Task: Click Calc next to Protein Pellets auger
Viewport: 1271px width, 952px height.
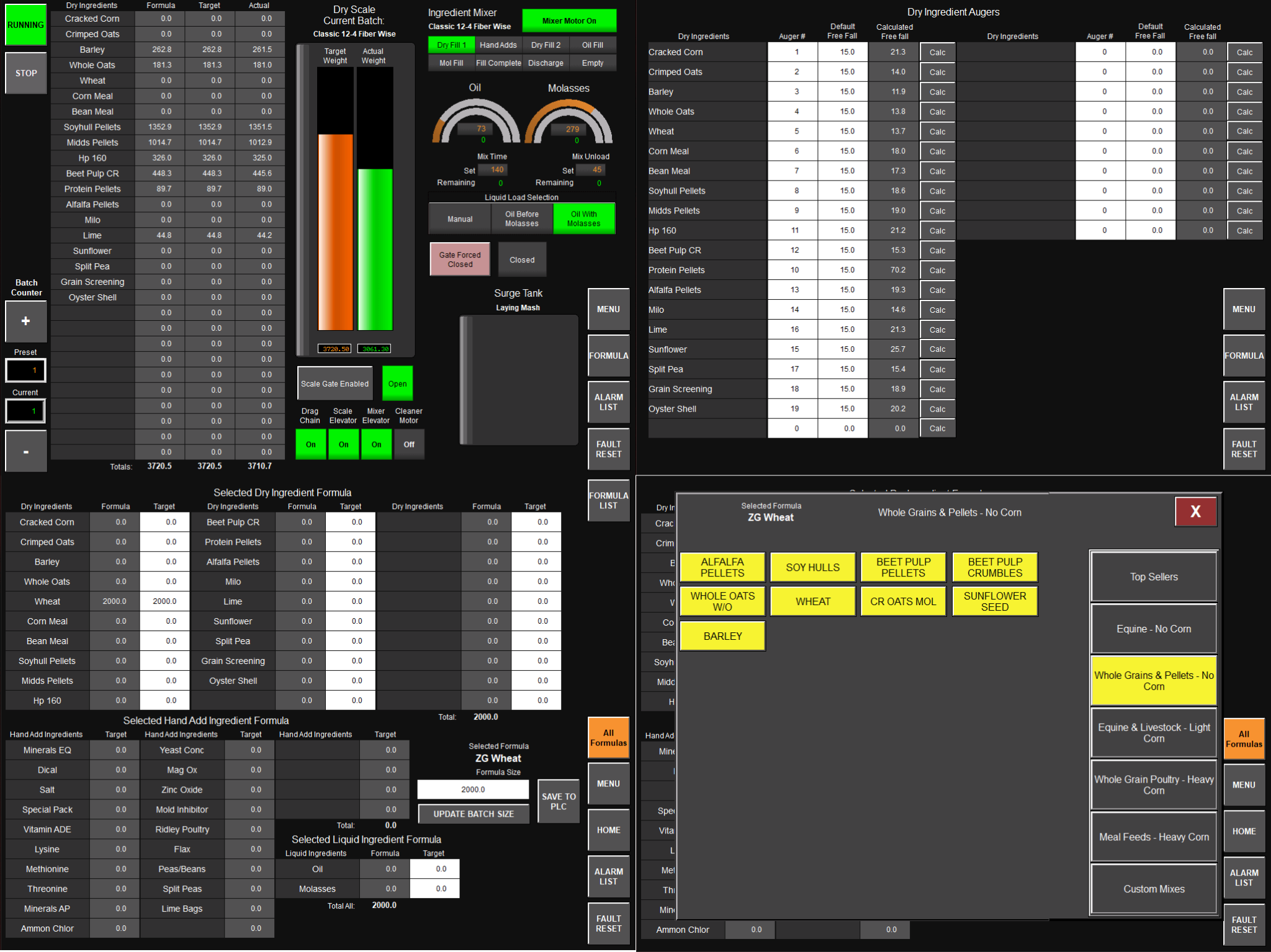Action: (937, 270)
